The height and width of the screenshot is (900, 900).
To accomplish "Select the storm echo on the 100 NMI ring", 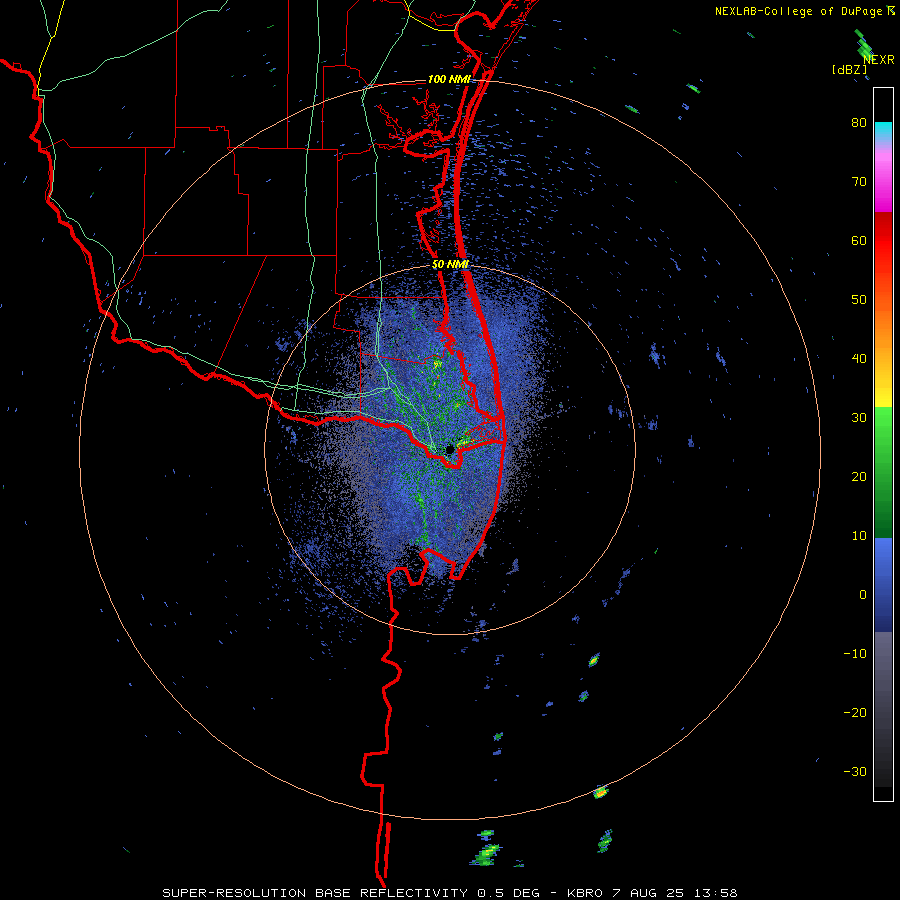I will pyautogui.click(x=600, y=793).
